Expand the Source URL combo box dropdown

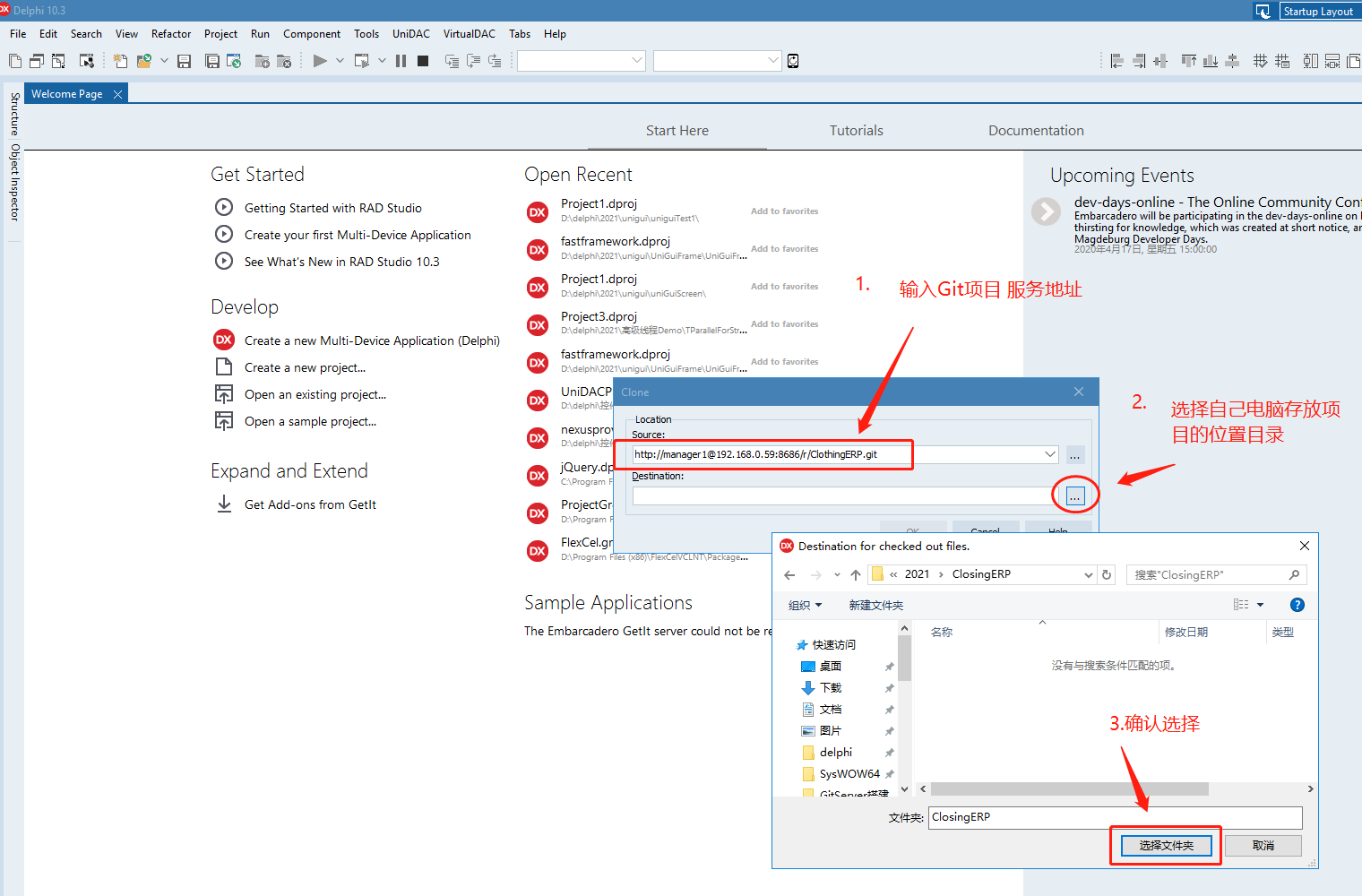pos(1050,454)
